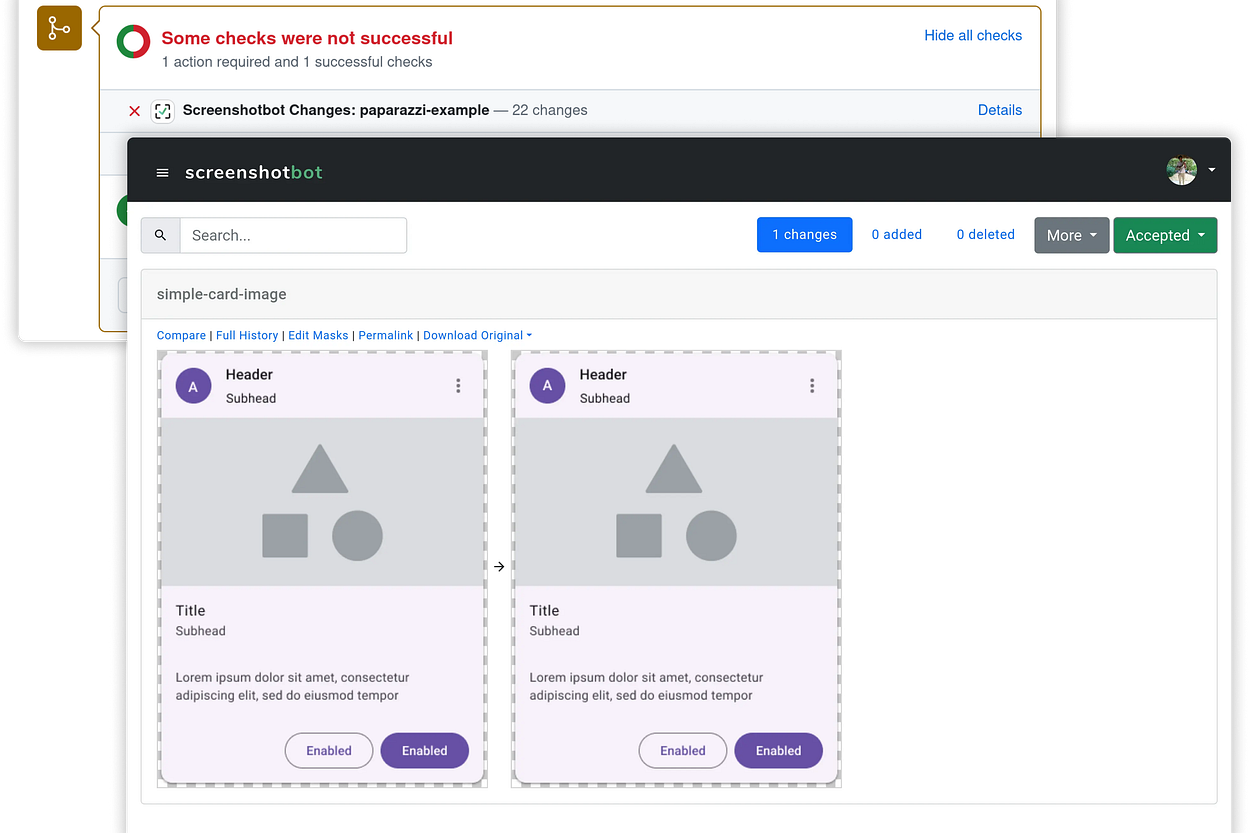The image size is (1250, 833).
Task: Click the Edit Masks link
Action: [x=318, y=336]
